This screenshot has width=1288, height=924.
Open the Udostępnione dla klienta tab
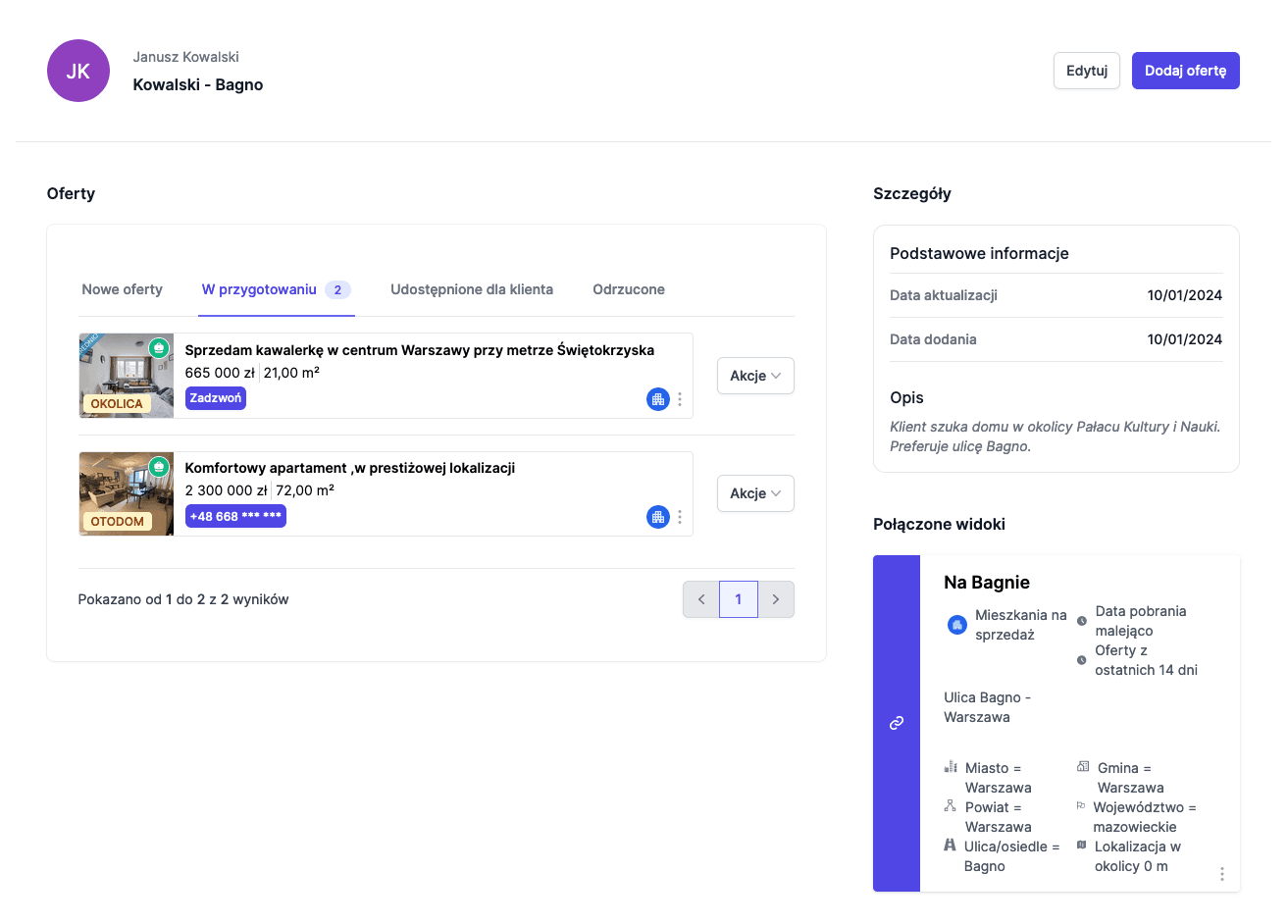tap(472, 289)
